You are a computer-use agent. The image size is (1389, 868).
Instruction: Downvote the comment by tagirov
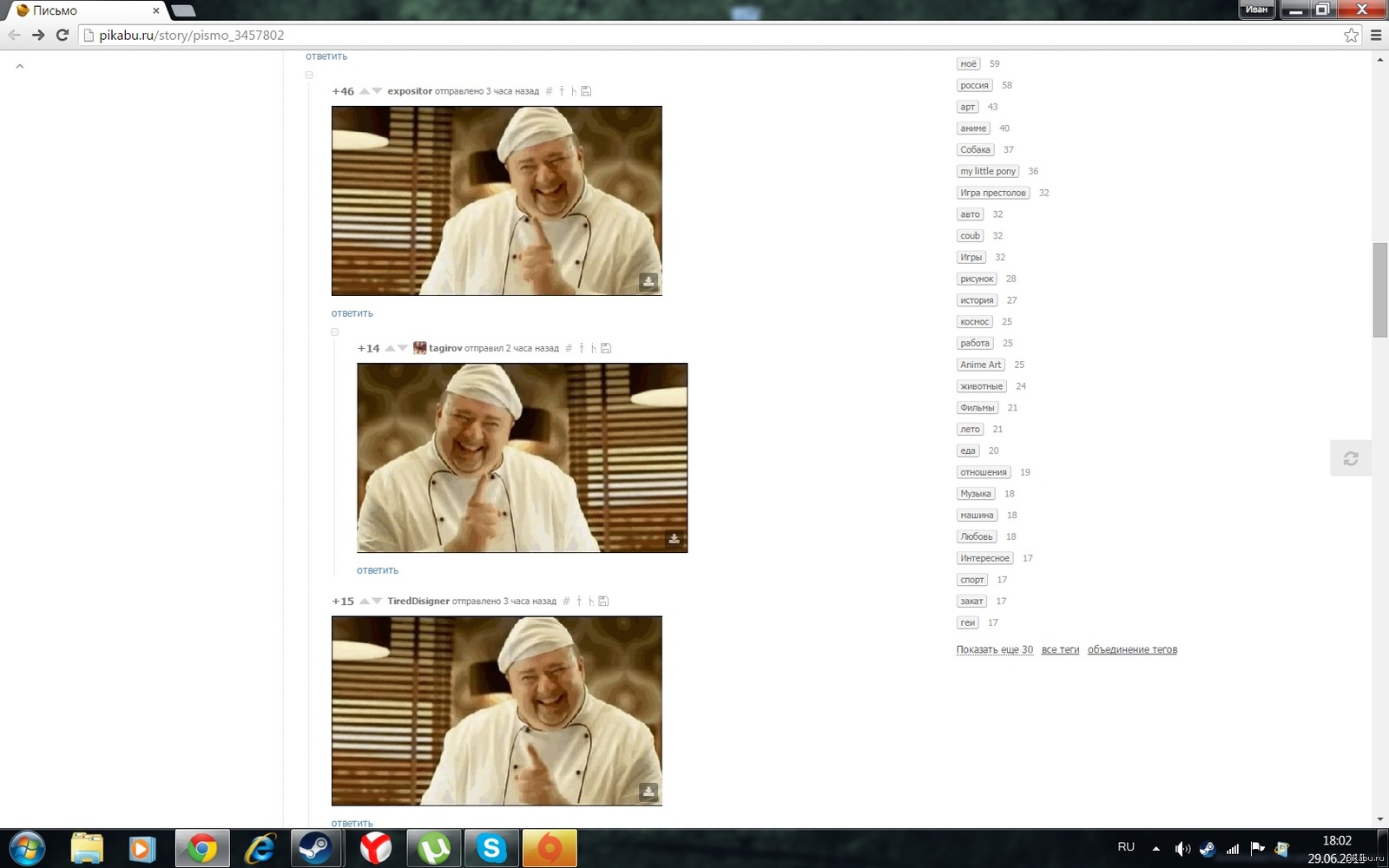pos(403,348)
